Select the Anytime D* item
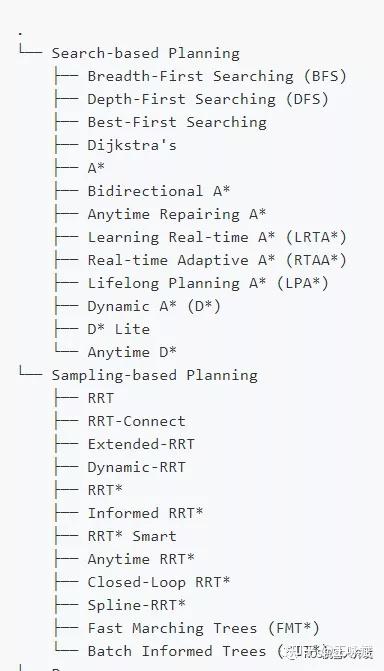Screen dimensions: 384x671 click(132, 352)
